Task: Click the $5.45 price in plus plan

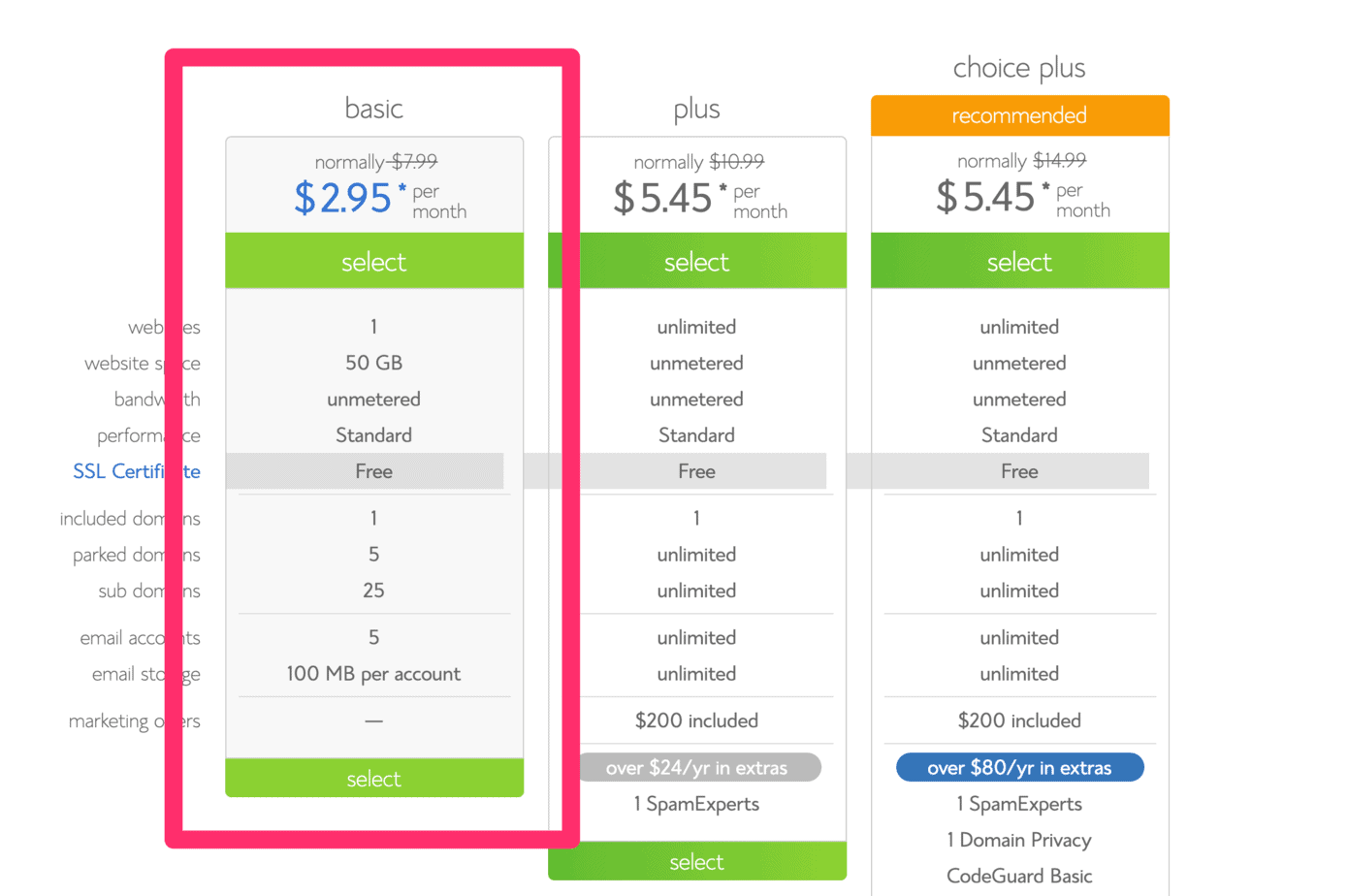Action: pos(663,198)
